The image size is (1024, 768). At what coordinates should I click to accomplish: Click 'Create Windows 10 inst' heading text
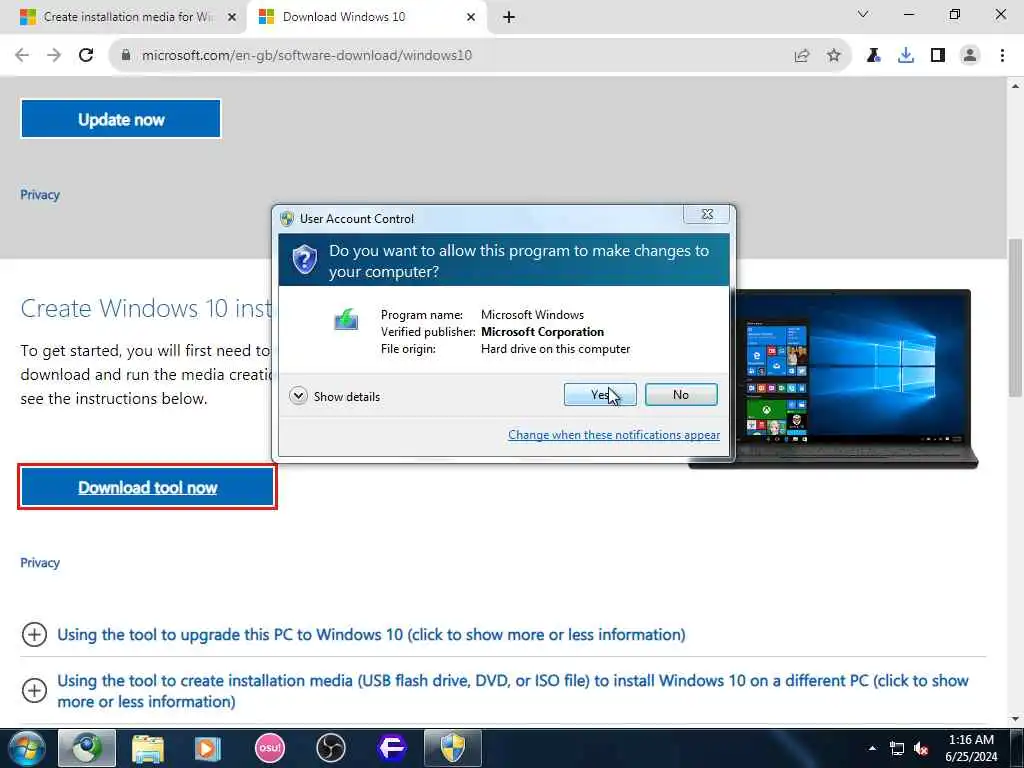pyautogui.click(x=146, y=308)
